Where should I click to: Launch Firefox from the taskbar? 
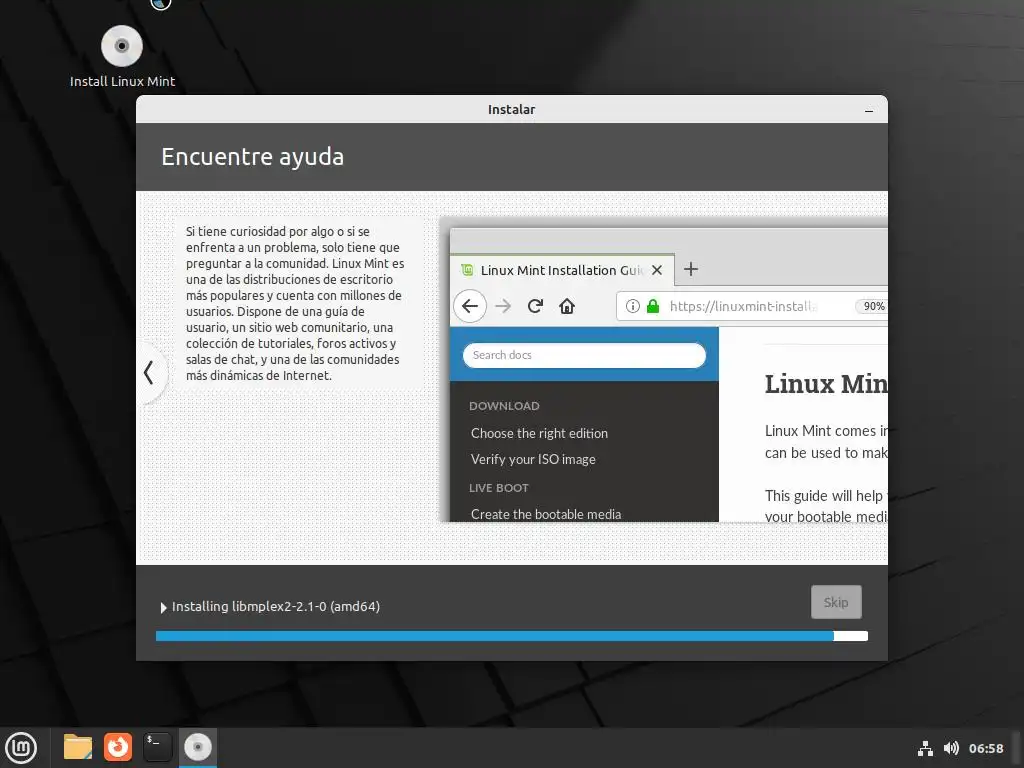coord(118,747)
